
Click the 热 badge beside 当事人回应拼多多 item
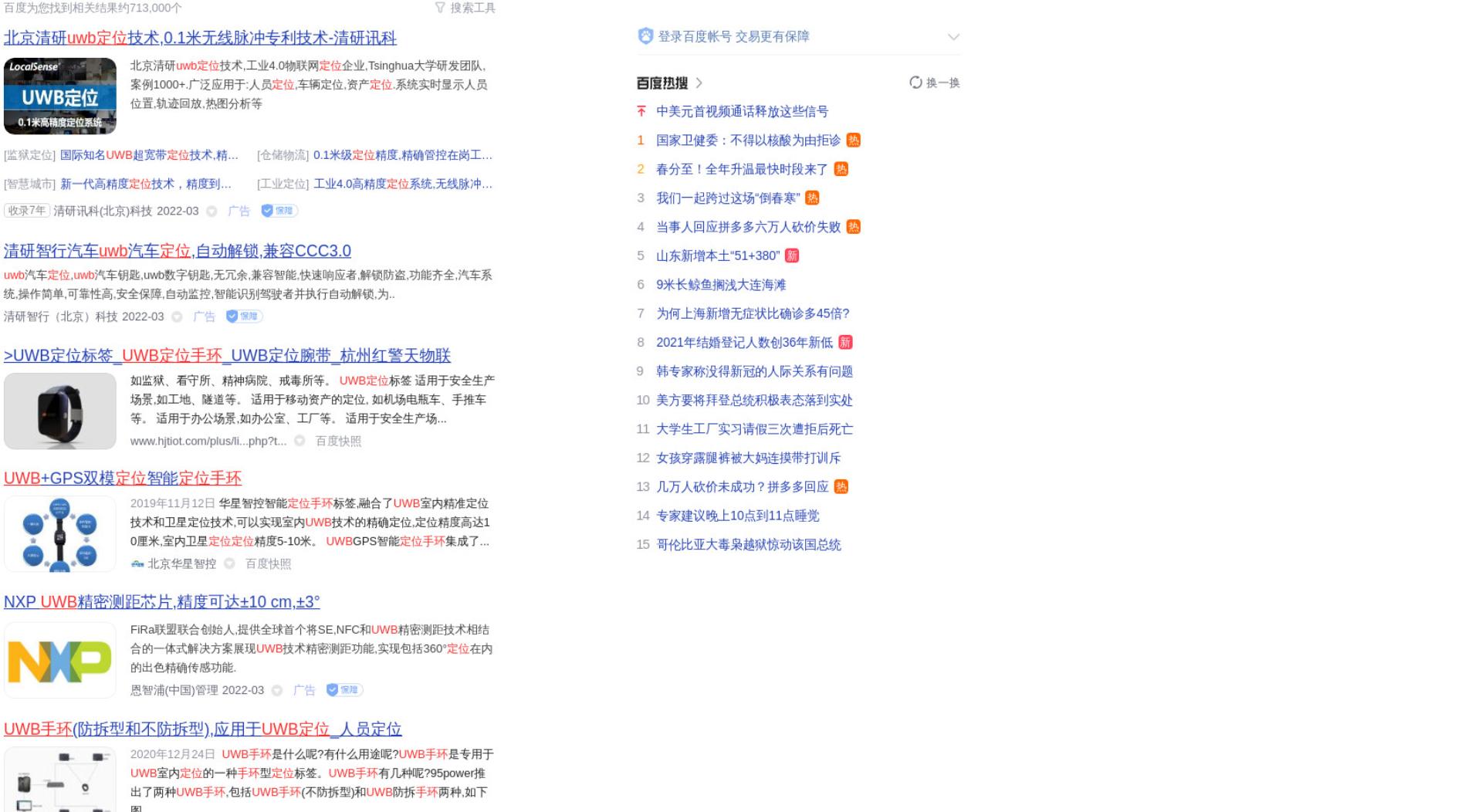pyautogui.click(x=853, y=227)
